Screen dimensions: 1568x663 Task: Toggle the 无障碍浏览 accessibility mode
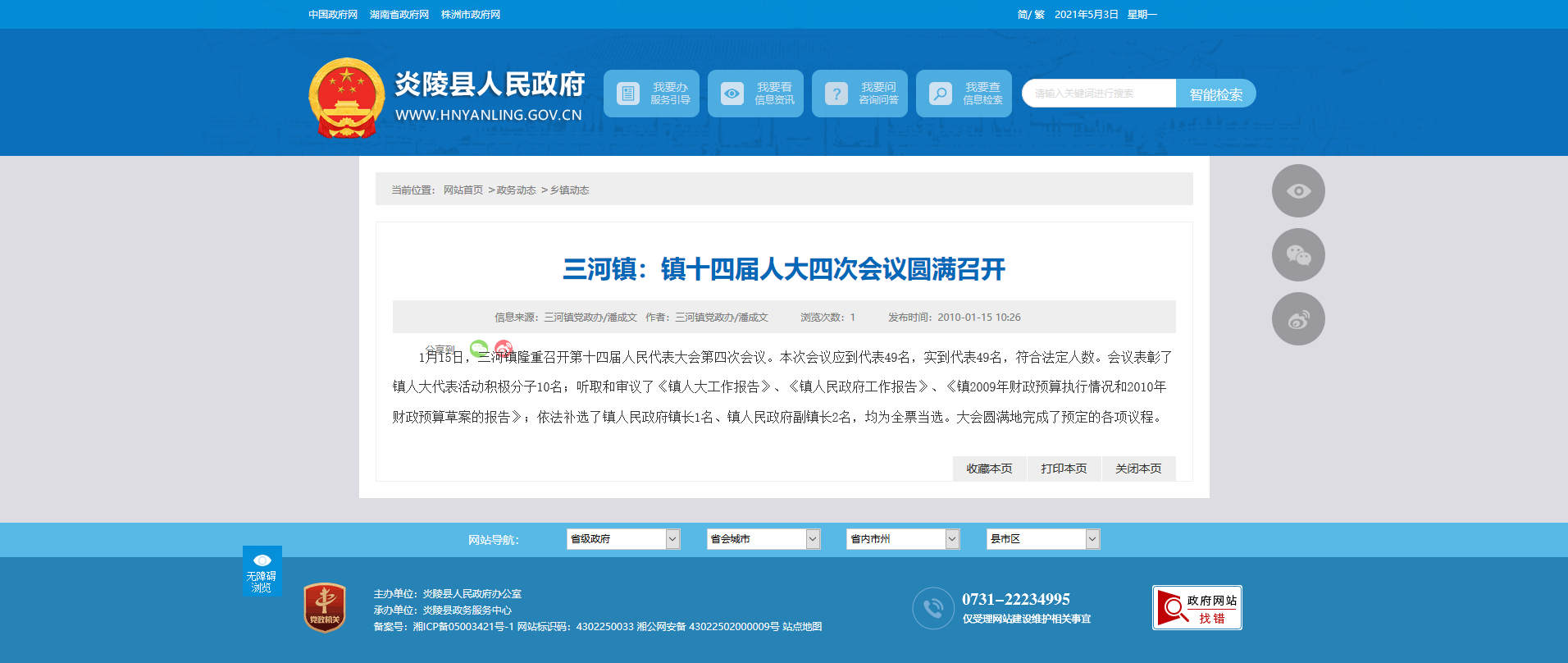click(x=262, y=571)
